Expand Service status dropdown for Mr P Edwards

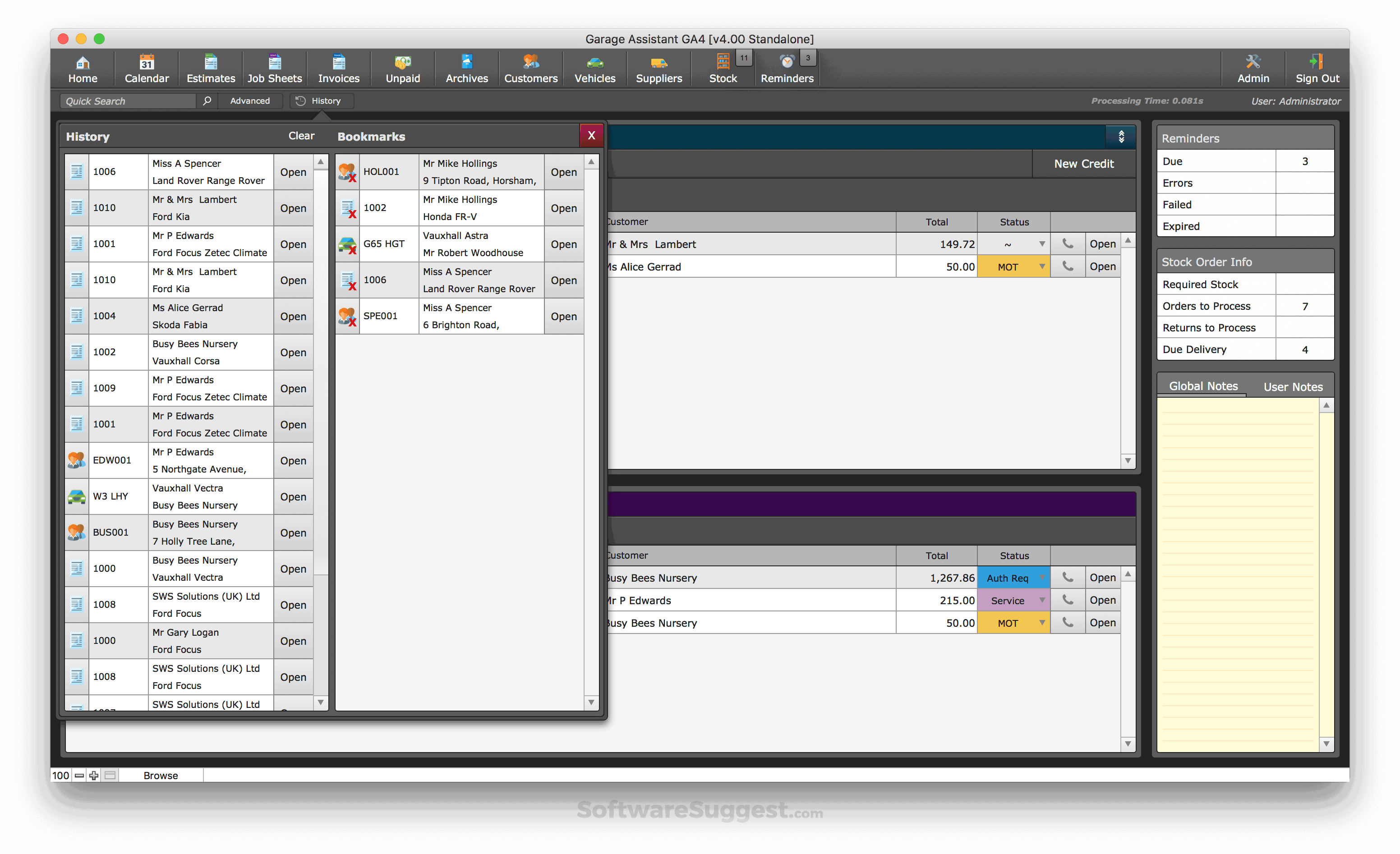[1041, 600]
